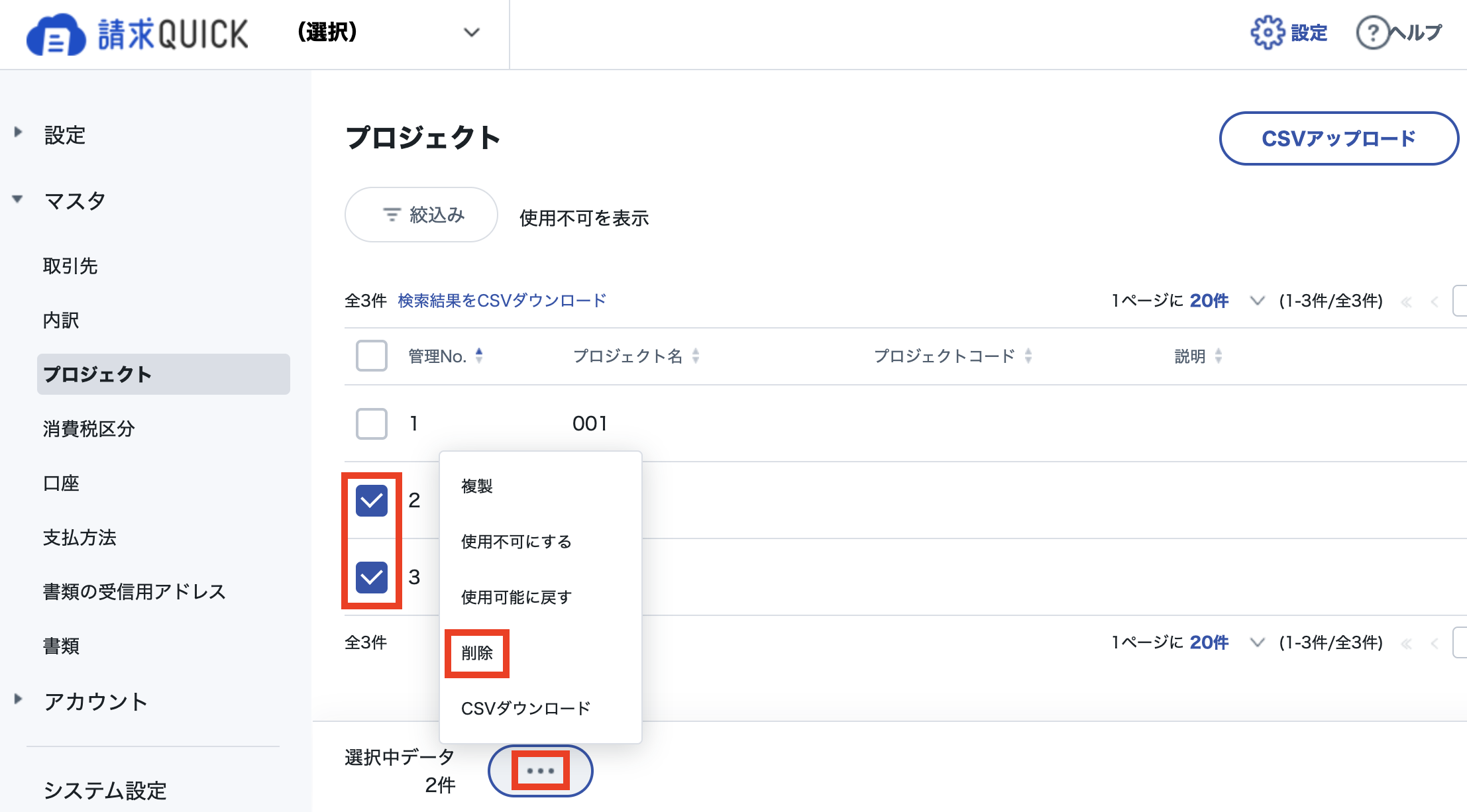Screen dimensions: 1467x812
Task: Open 書類 in the sidebar
Action: point(61,646)
